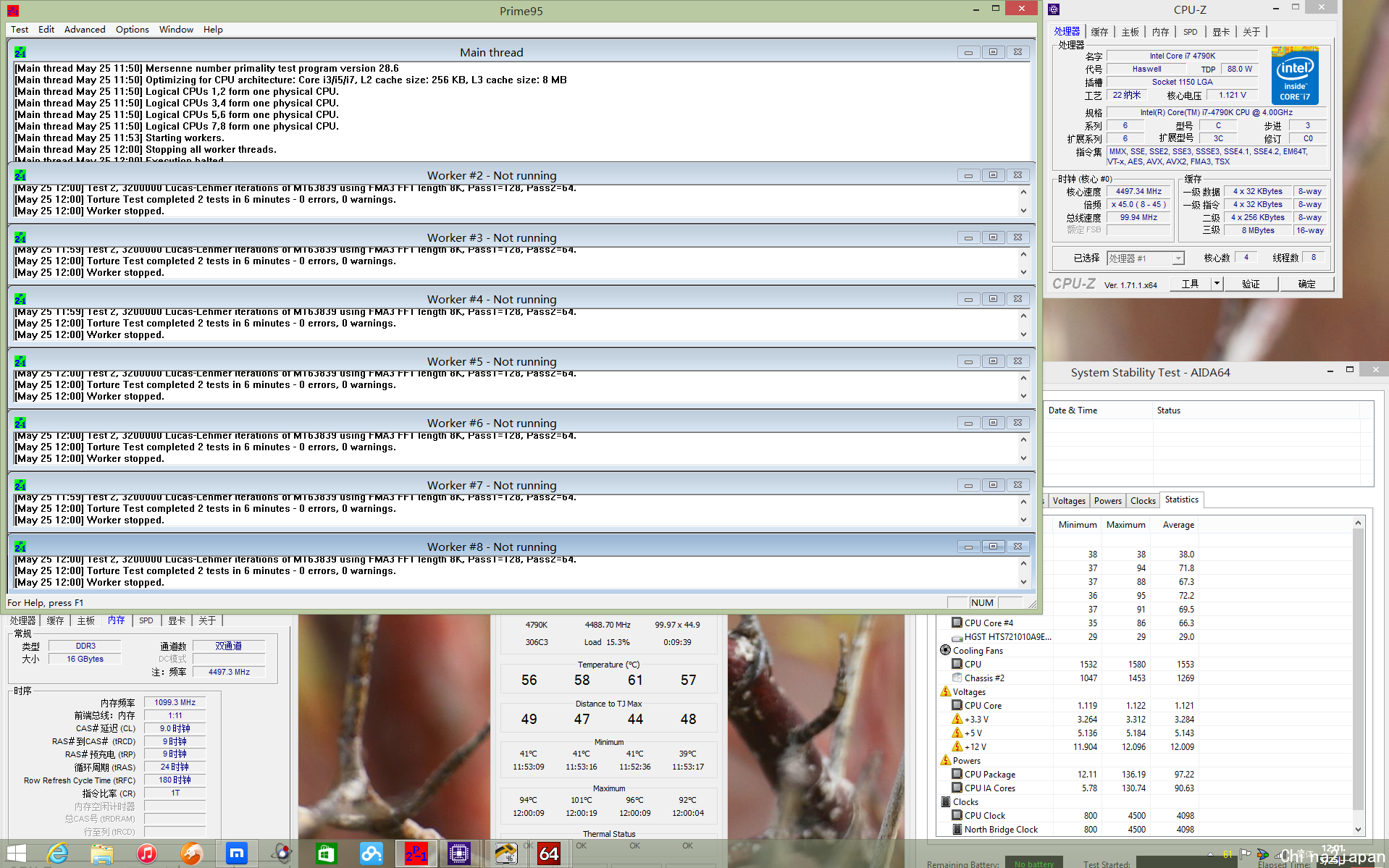Click scroll-up arrow in AIDA64 statistics list
The height and width of the screenshot is (868, 1389).
tap(1358, 523)
